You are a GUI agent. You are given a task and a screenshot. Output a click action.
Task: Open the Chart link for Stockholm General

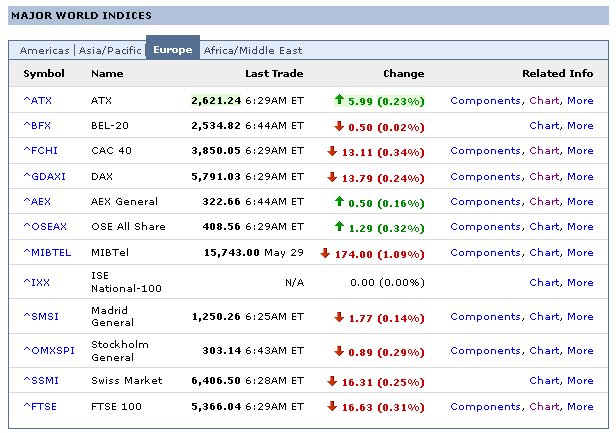click(544, 350)
